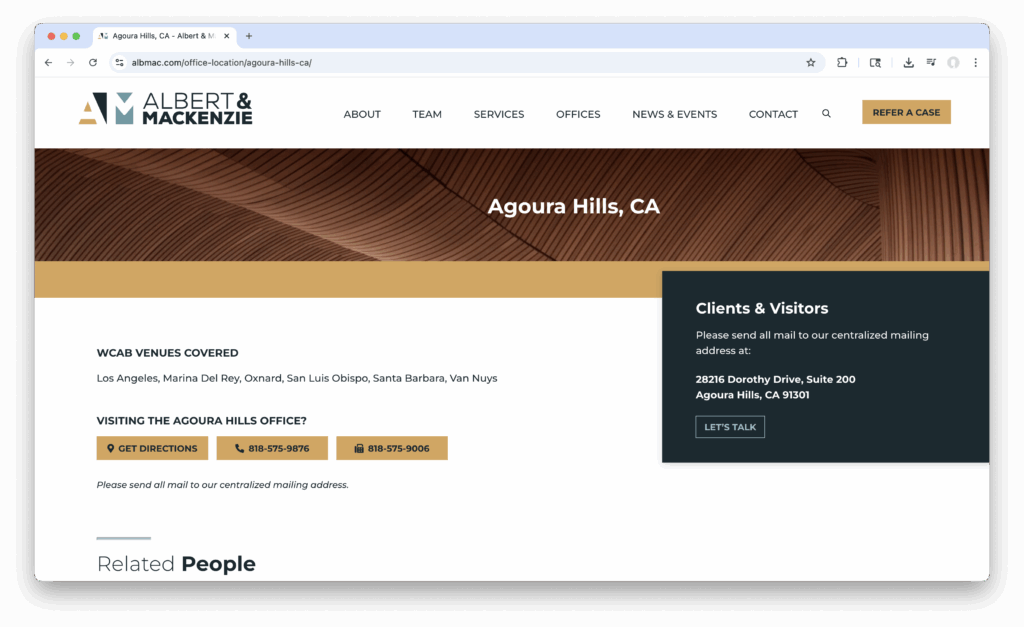1024x627 pixels.
Task: Click the Get Directions button
Action: pos(152,448)
